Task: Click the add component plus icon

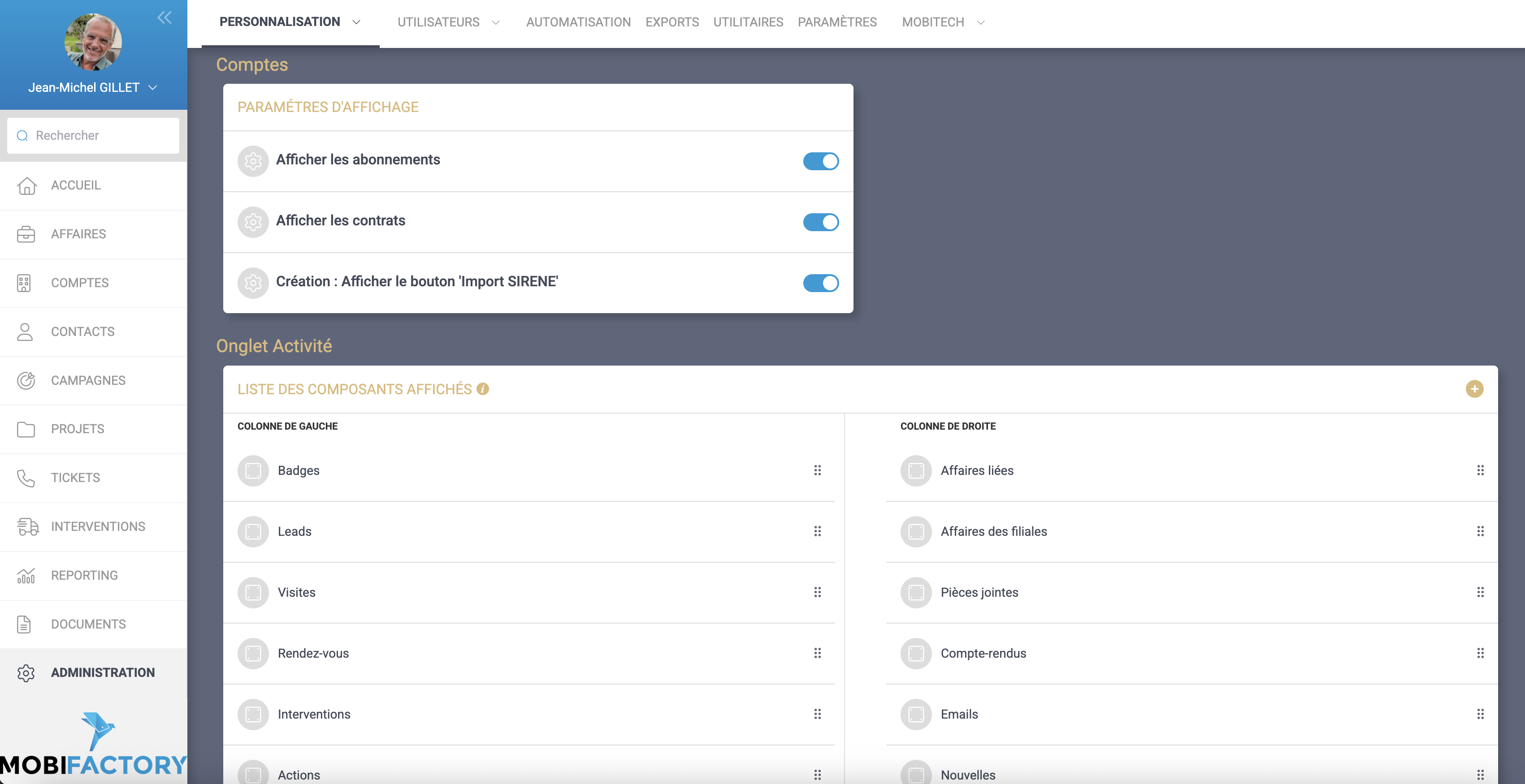Action: coord(1474,389)
